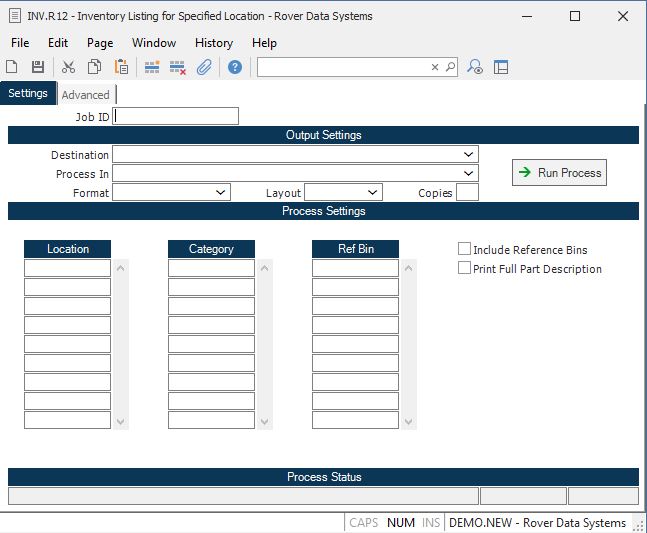Viewport: 647px width, 533px height.
Task: Expand the Destination dropdown
Action: point(468,155)
